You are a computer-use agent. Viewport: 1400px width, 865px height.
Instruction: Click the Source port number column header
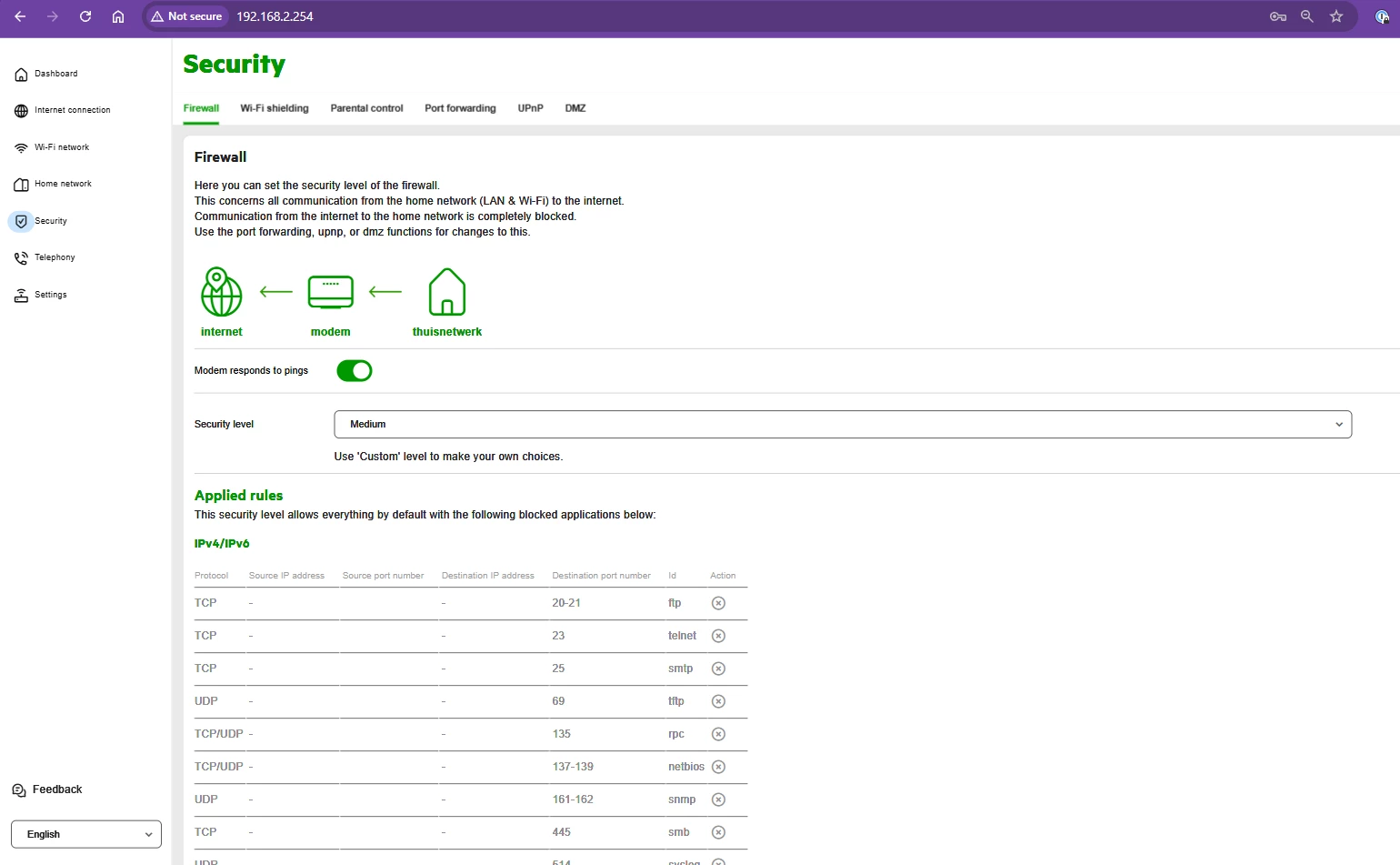tap(383, 576)
